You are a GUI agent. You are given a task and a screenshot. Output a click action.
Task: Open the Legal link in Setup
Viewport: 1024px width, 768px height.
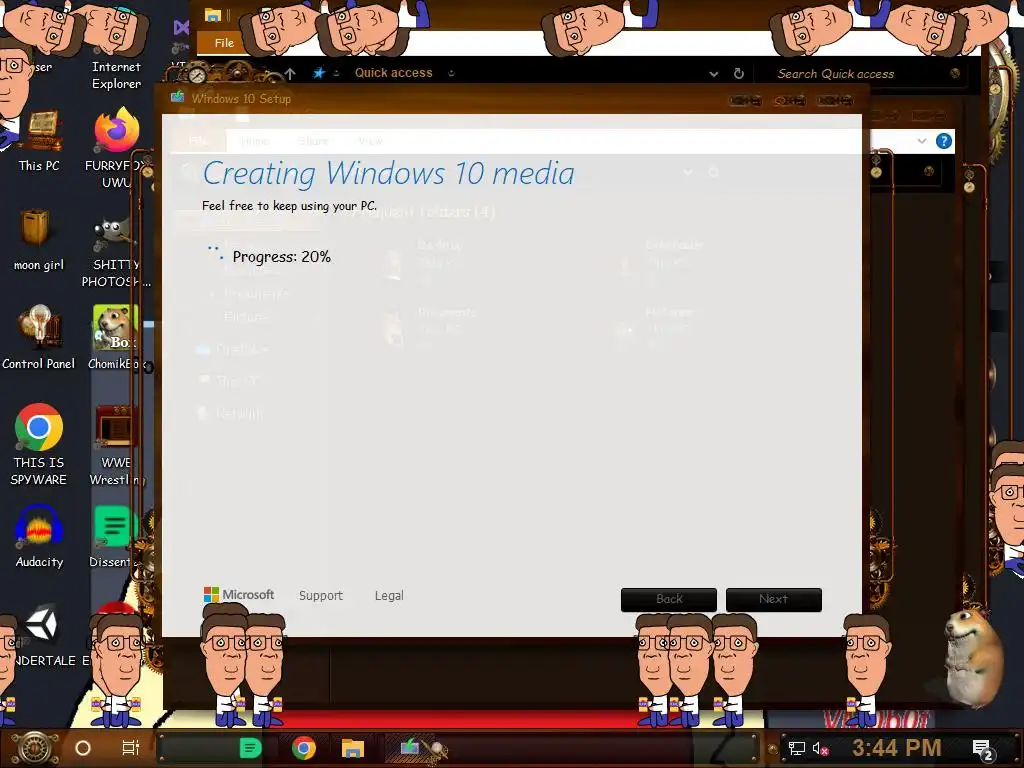389,596
